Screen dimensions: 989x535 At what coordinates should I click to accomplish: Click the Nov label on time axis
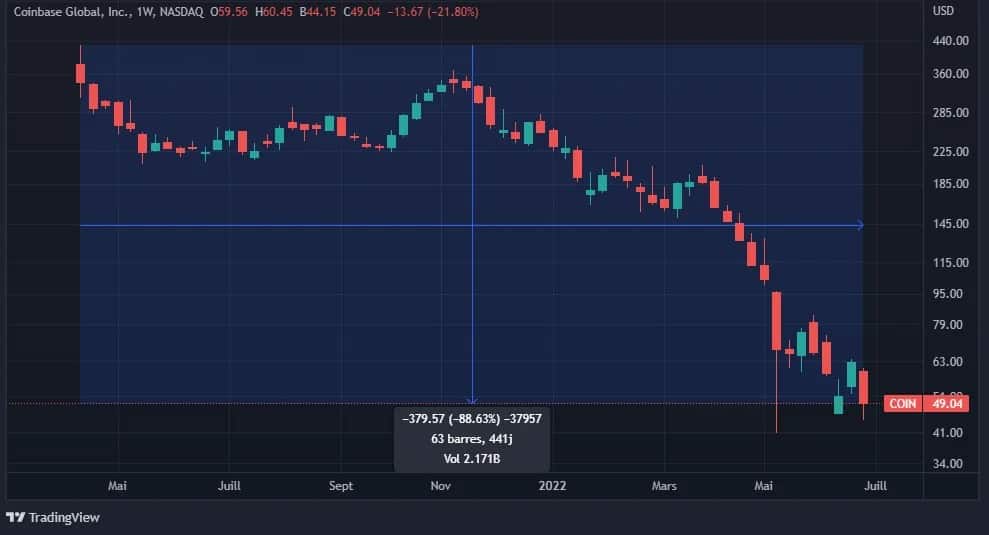440,486
